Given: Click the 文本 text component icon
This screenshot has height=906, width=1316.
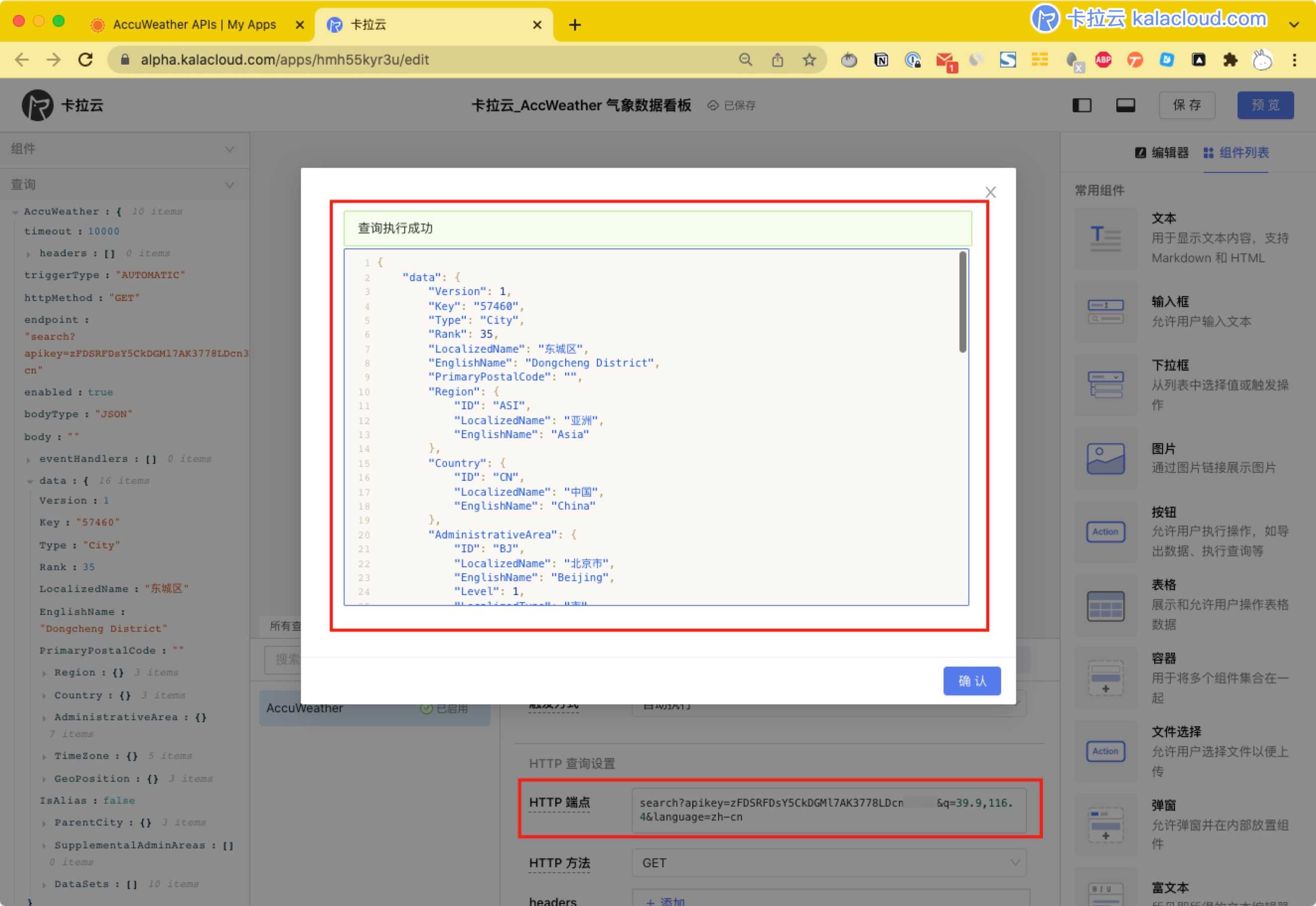Looking at the screenshot, I should pos(1105,238).
